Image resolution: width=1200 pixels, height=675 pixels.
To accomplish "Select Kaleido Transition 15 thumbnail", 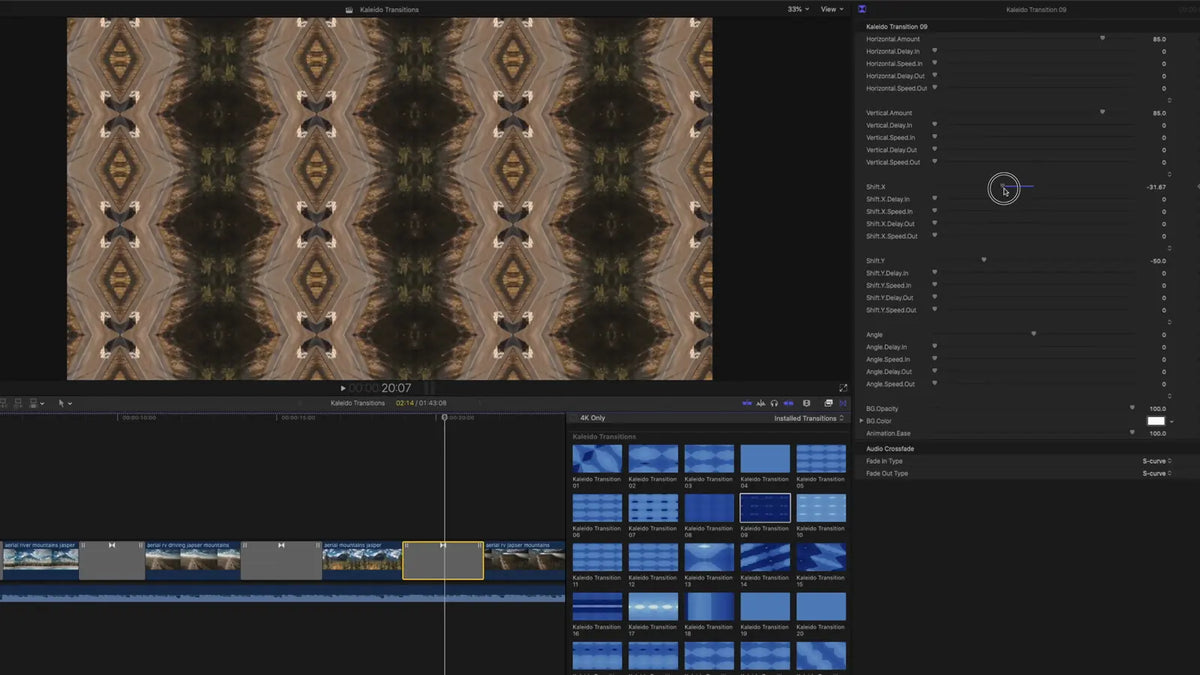I will [x=821, y=557].
